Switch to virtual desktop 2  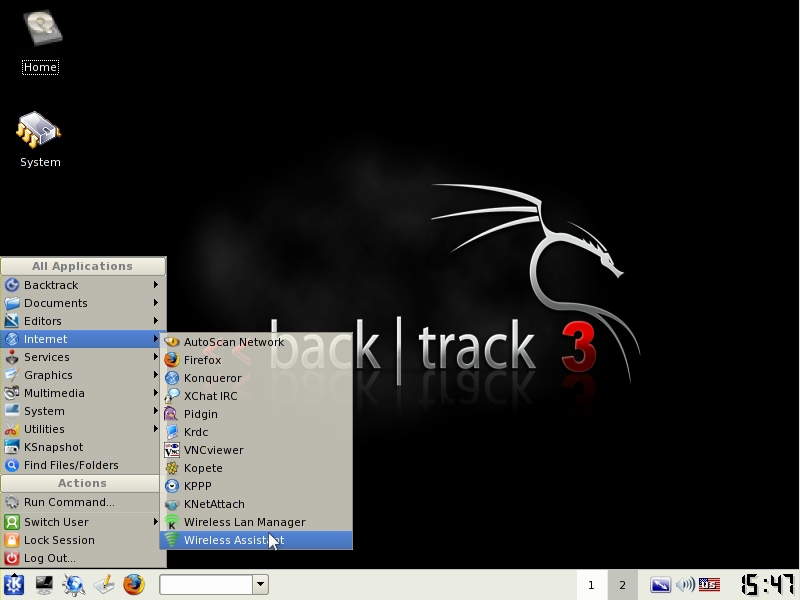pyautogui.click(x=622, y=585)
